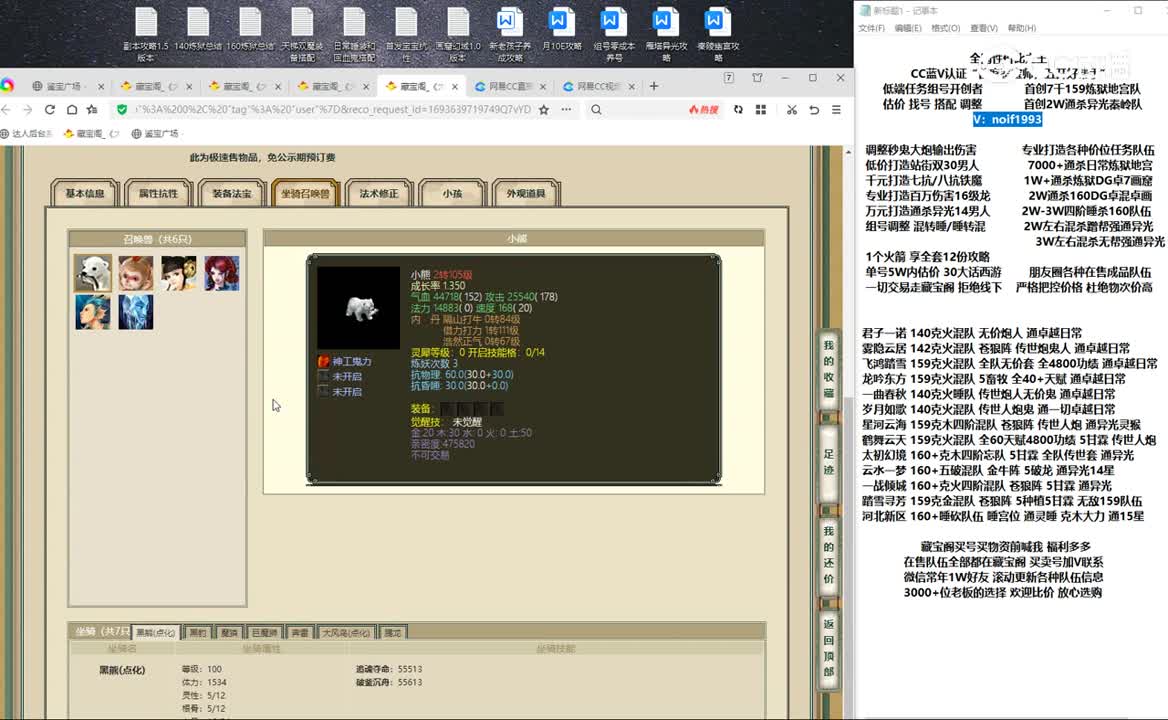Open Notepad 编辑(E) menu
The height and width of the screenshot is (720, 1168).
click(x=908, y=28)
